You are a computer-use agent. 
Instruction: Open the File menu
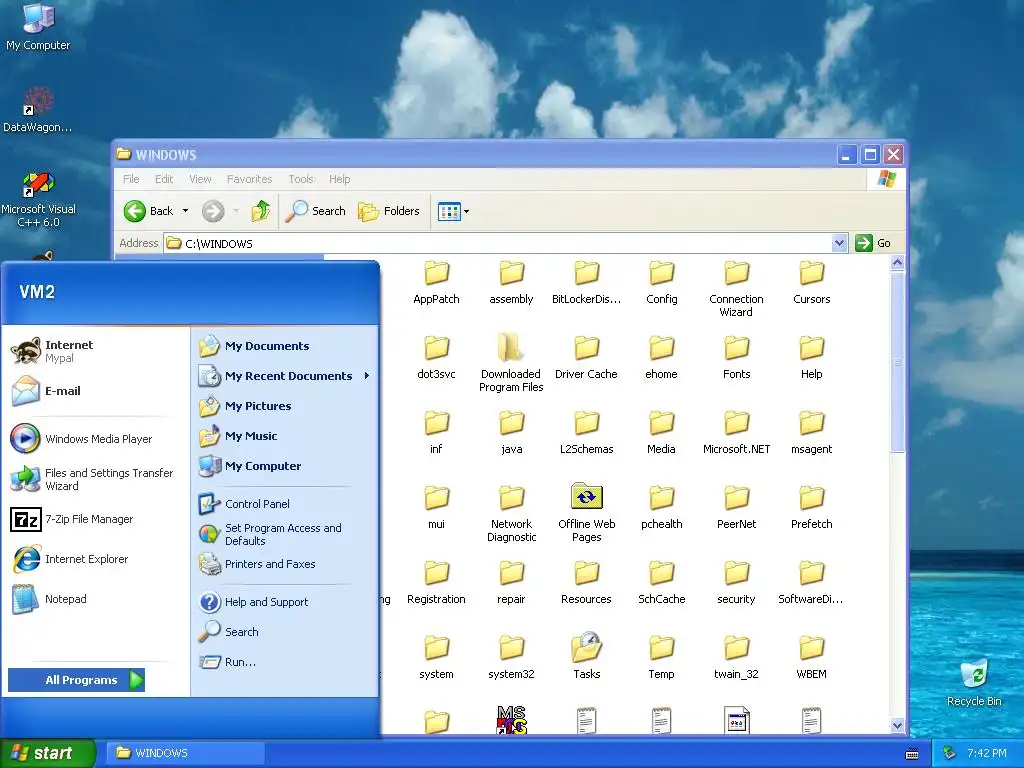pos(131,179)
